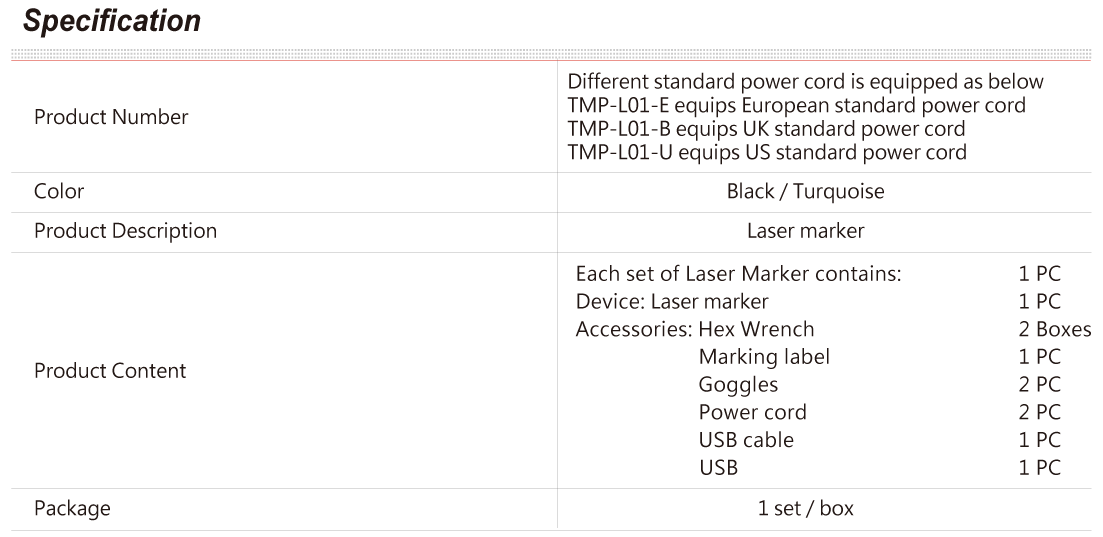This screenshot has height=537, width=1103.
Task: Click the TMP-L01-E European power cord line
Action: [796, 106]
